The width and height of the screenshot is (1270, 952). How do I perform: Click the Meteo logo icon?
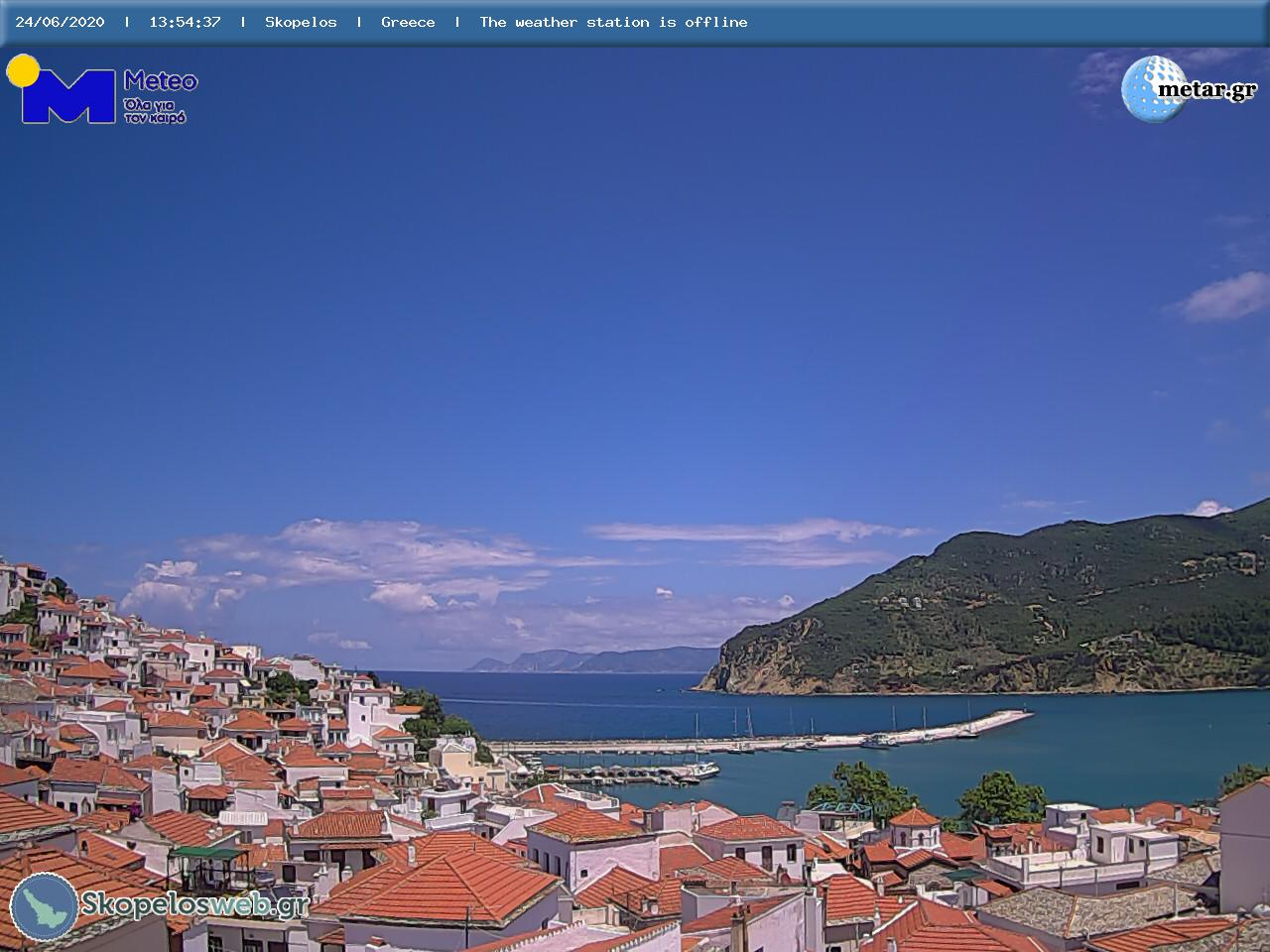pos(62,89)
